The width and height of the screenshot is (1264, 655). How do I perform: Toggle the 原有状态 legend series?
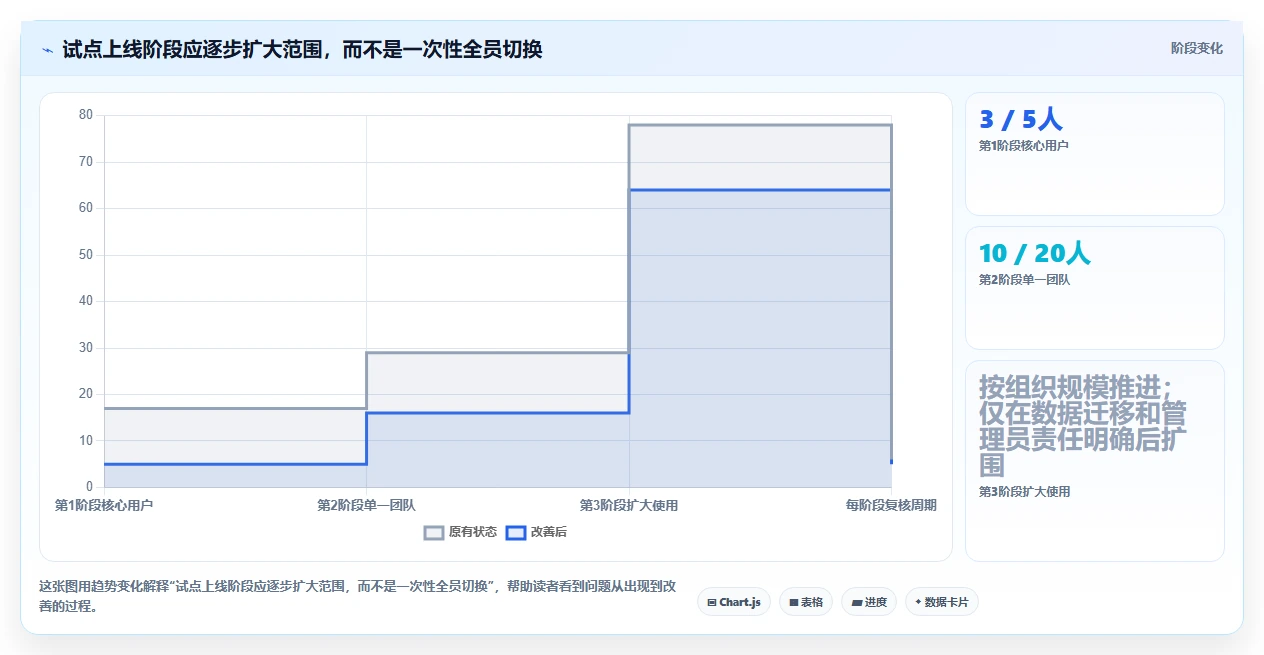(460, 532)
